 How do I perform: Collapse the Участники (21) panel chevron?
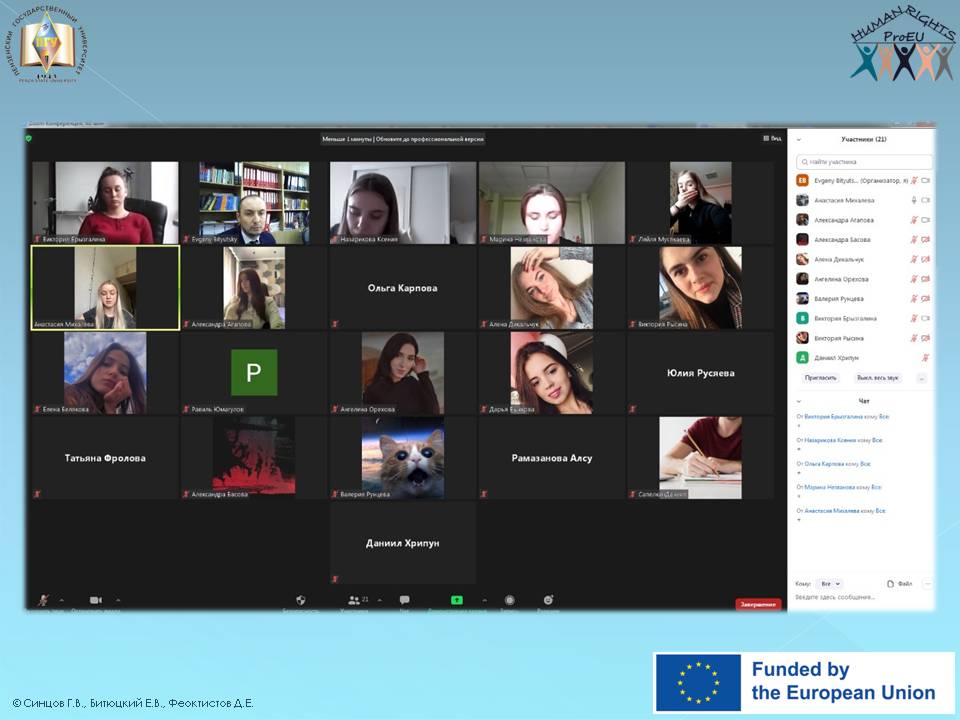pyautogui.click(x=798, y=140)
